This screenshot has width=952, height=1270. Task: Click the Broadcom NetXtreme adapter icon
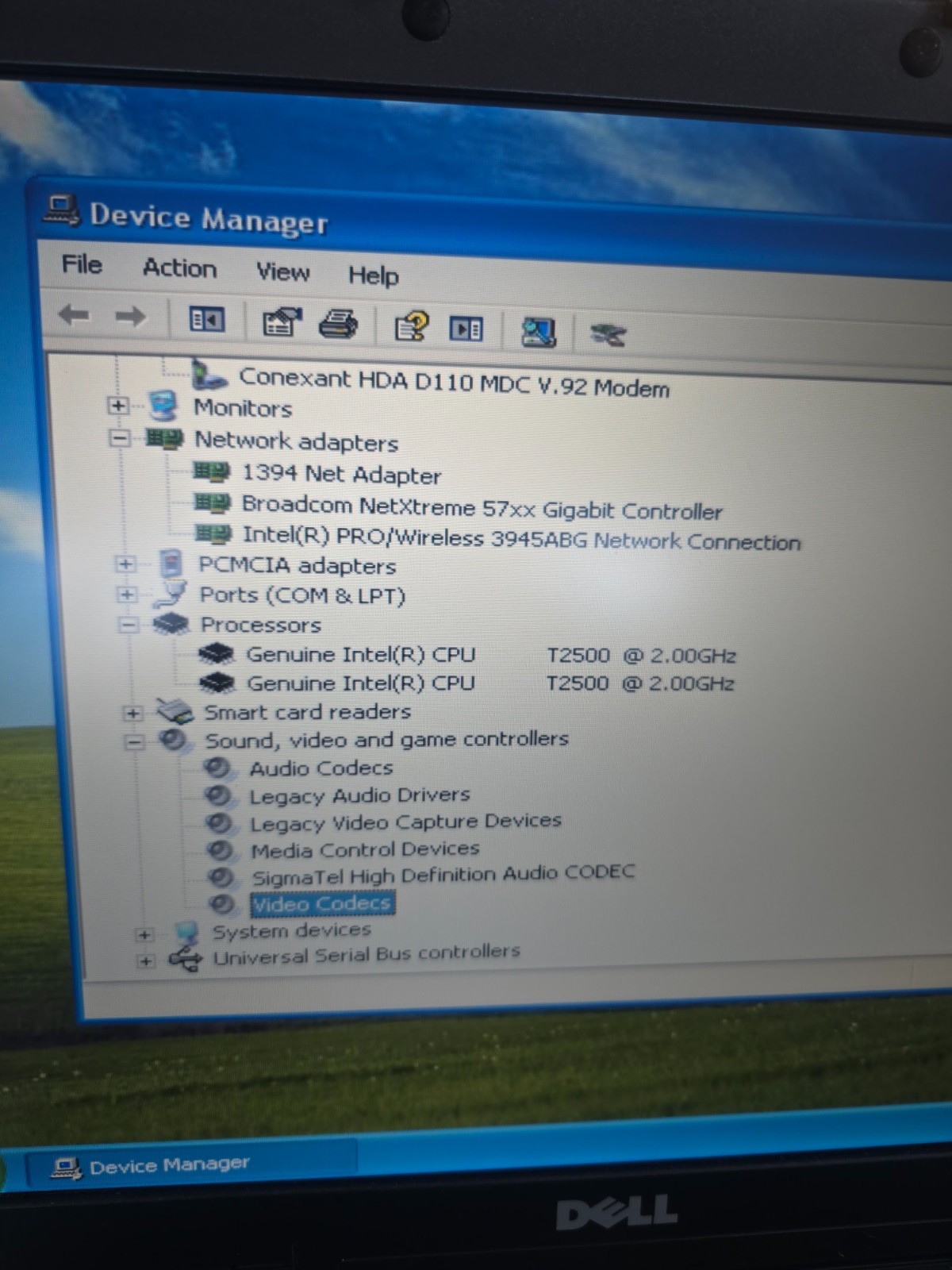(x=213, y=503)
